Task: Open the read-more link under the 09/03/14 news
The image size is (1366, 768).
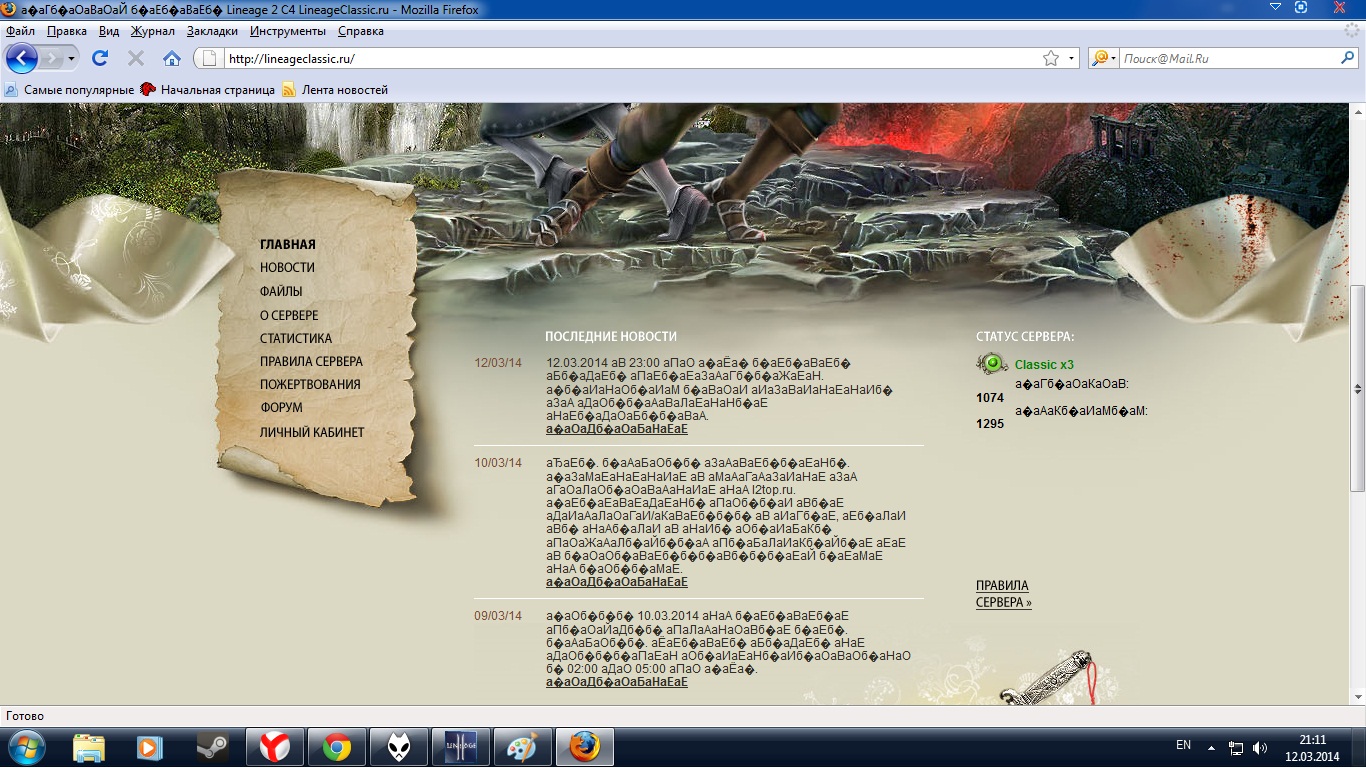Action: [x=617, y=682]
